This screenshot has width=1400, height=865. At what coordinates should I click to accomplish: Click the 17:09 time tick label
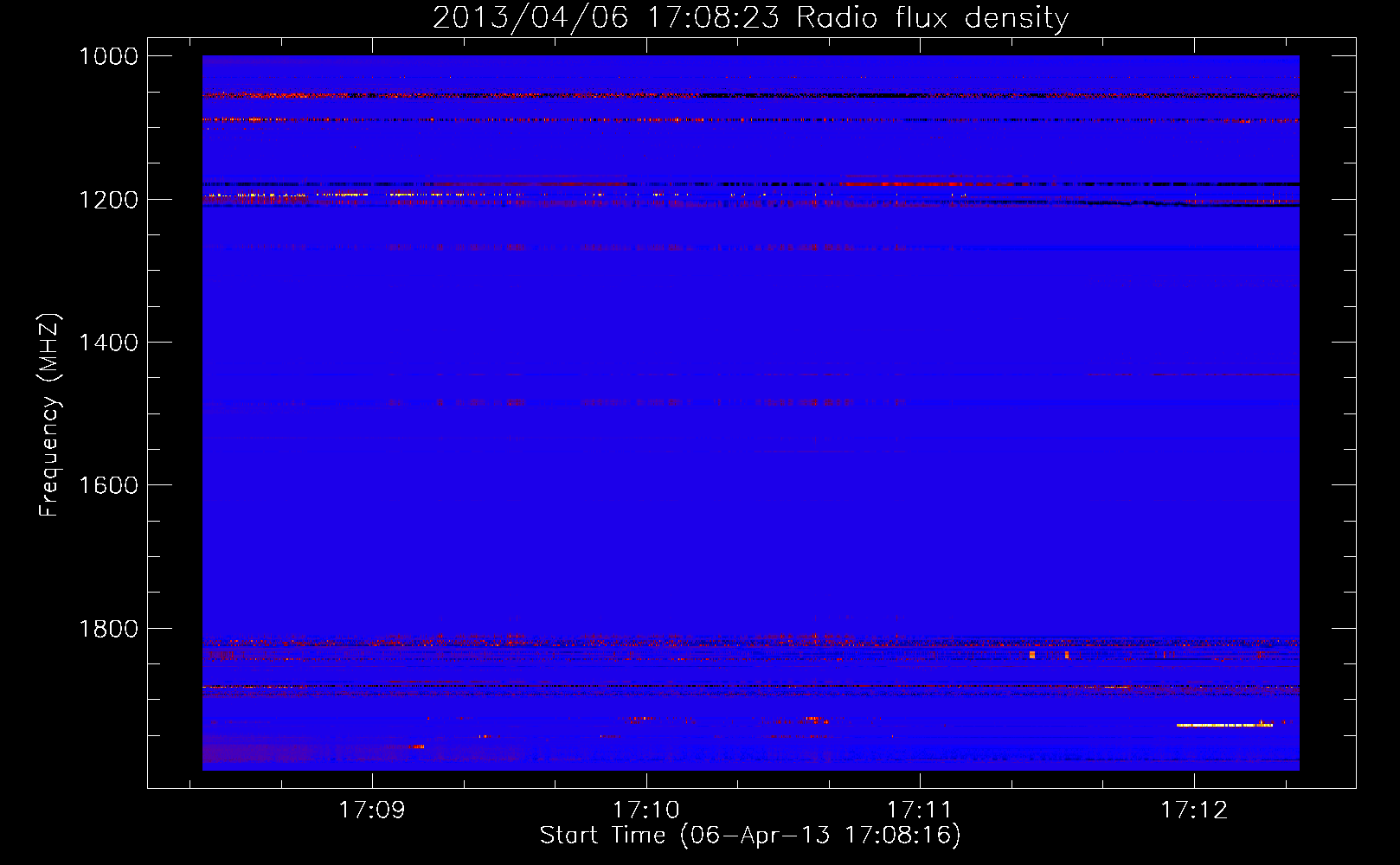point(372,811)
